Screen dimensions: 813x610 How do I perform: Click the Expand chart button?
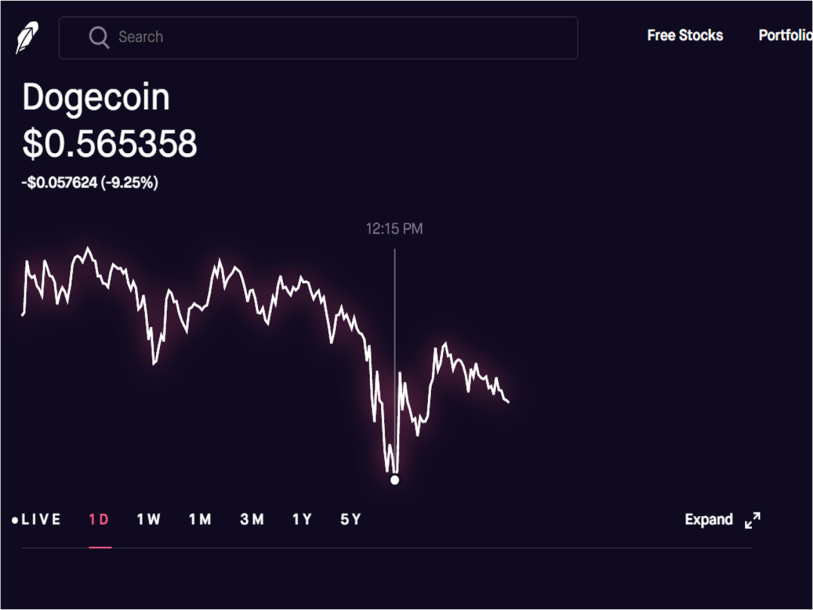pos(723,520)
